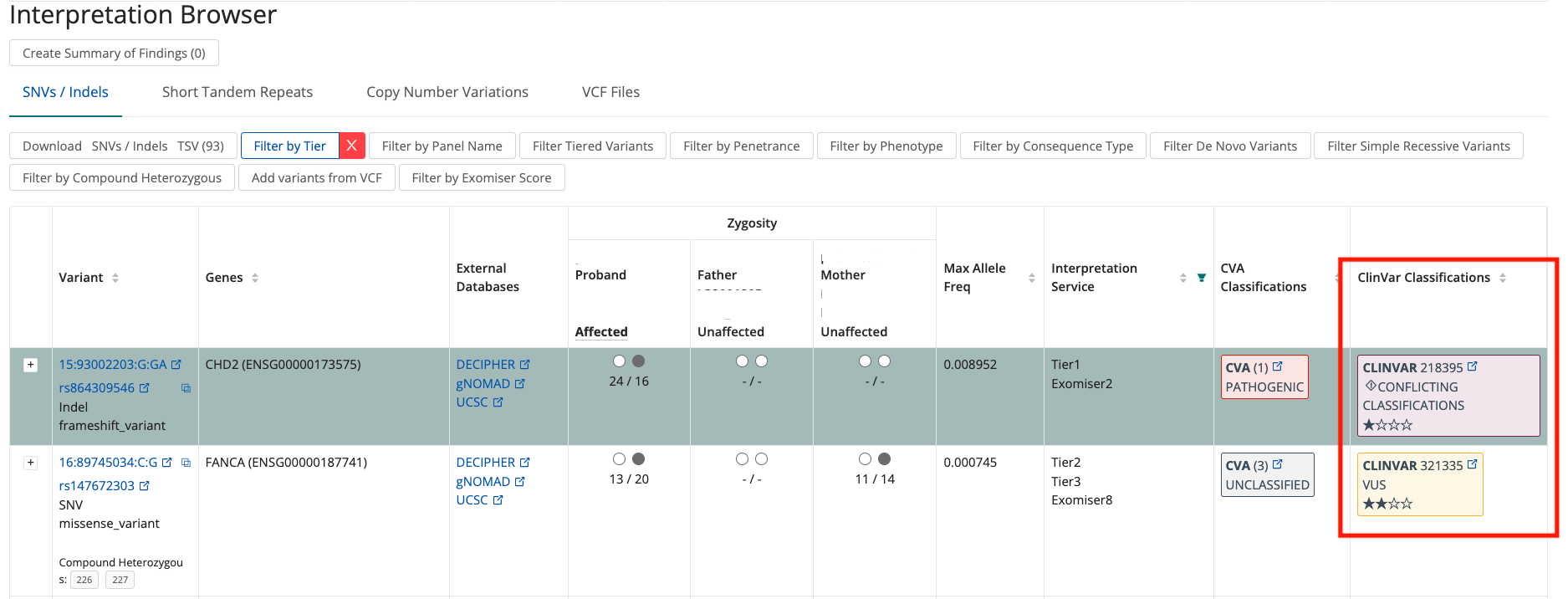Open CVA (3) external link icon

coord(1278,464)
